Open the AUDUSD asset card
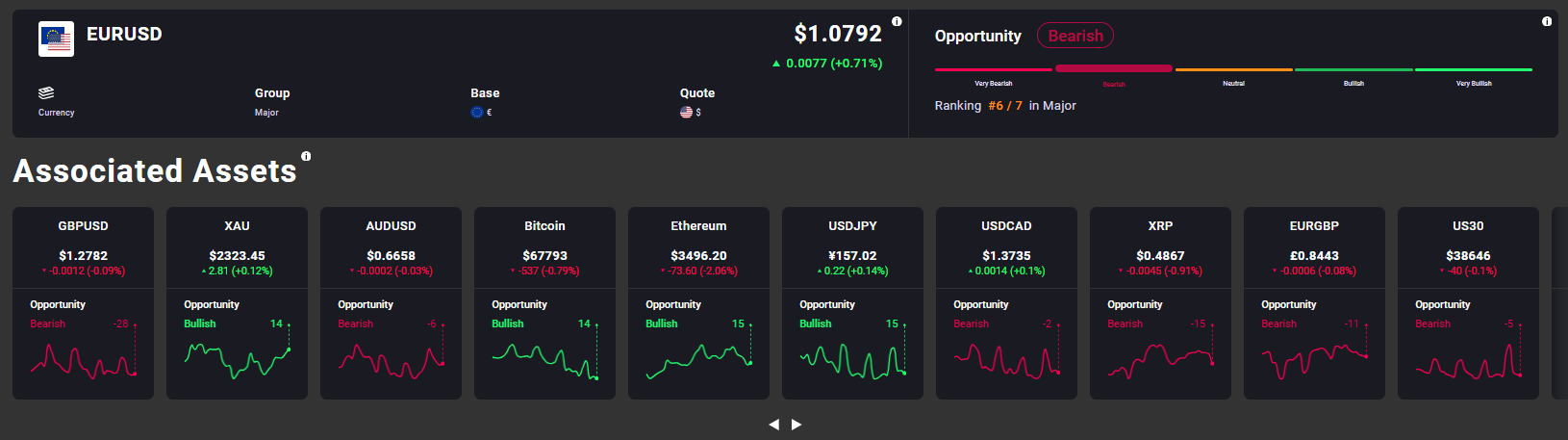This screenshot has width=1568, height=440. 391,303
